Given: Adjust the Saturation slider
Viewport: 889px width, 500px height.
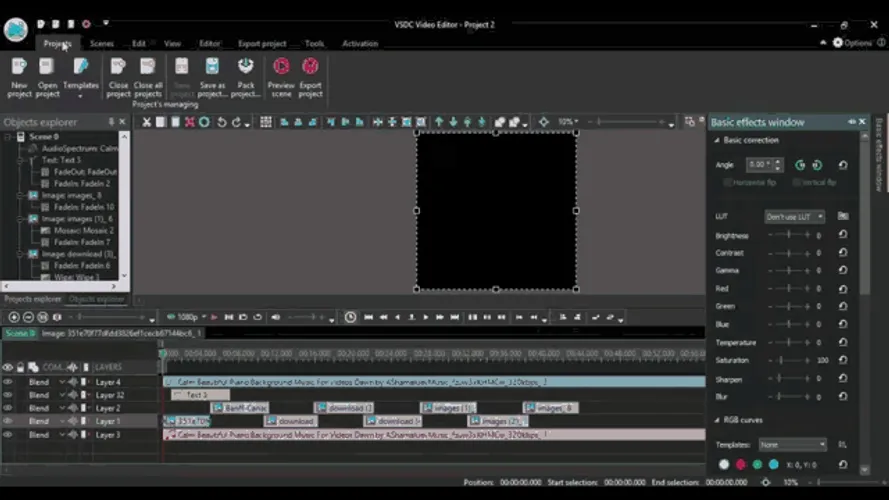Looking at the screenshot, I should 789,360.
